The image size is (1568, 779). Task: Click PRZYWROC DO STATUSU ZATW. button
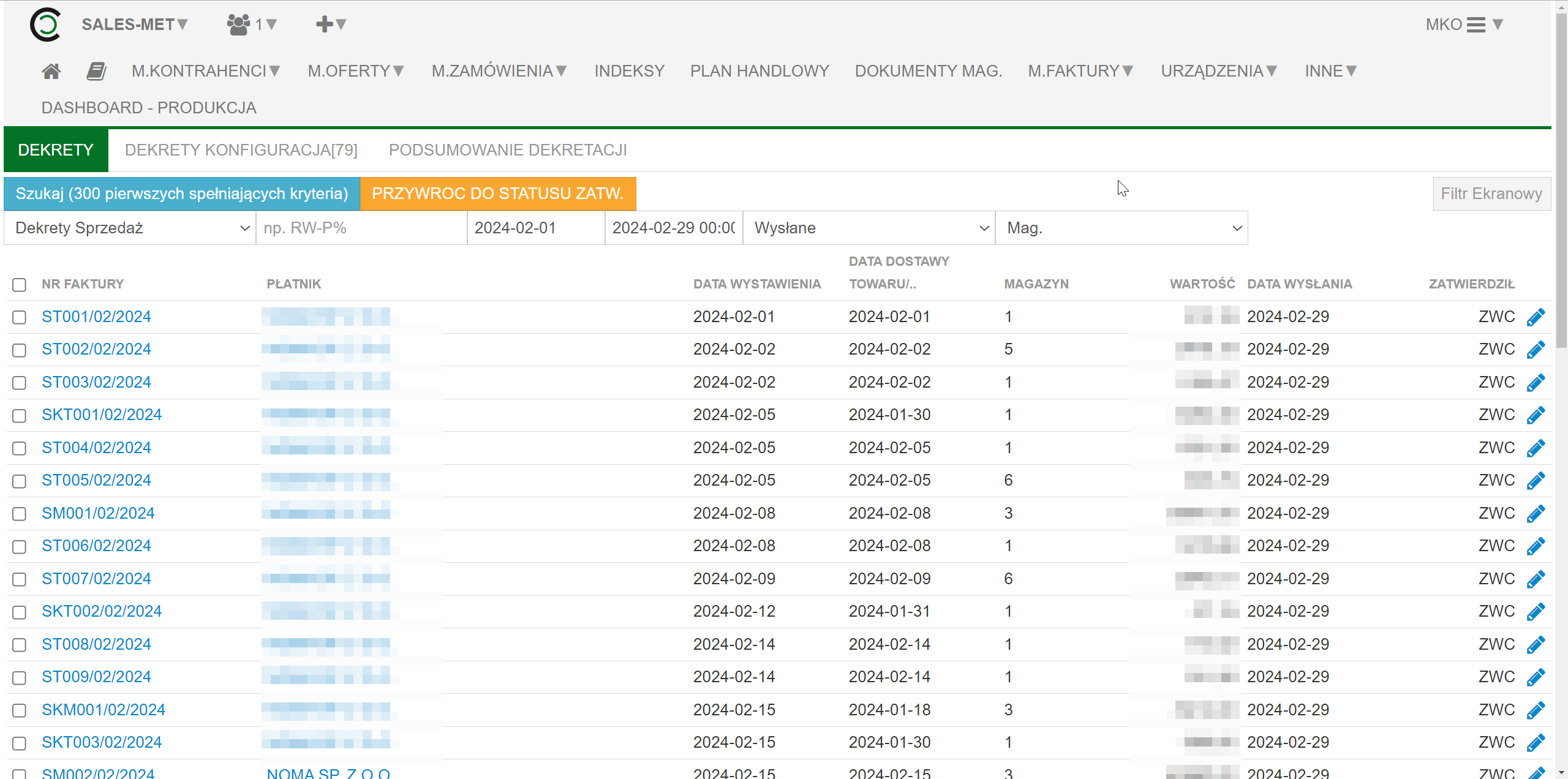click(x=498, y=194)
